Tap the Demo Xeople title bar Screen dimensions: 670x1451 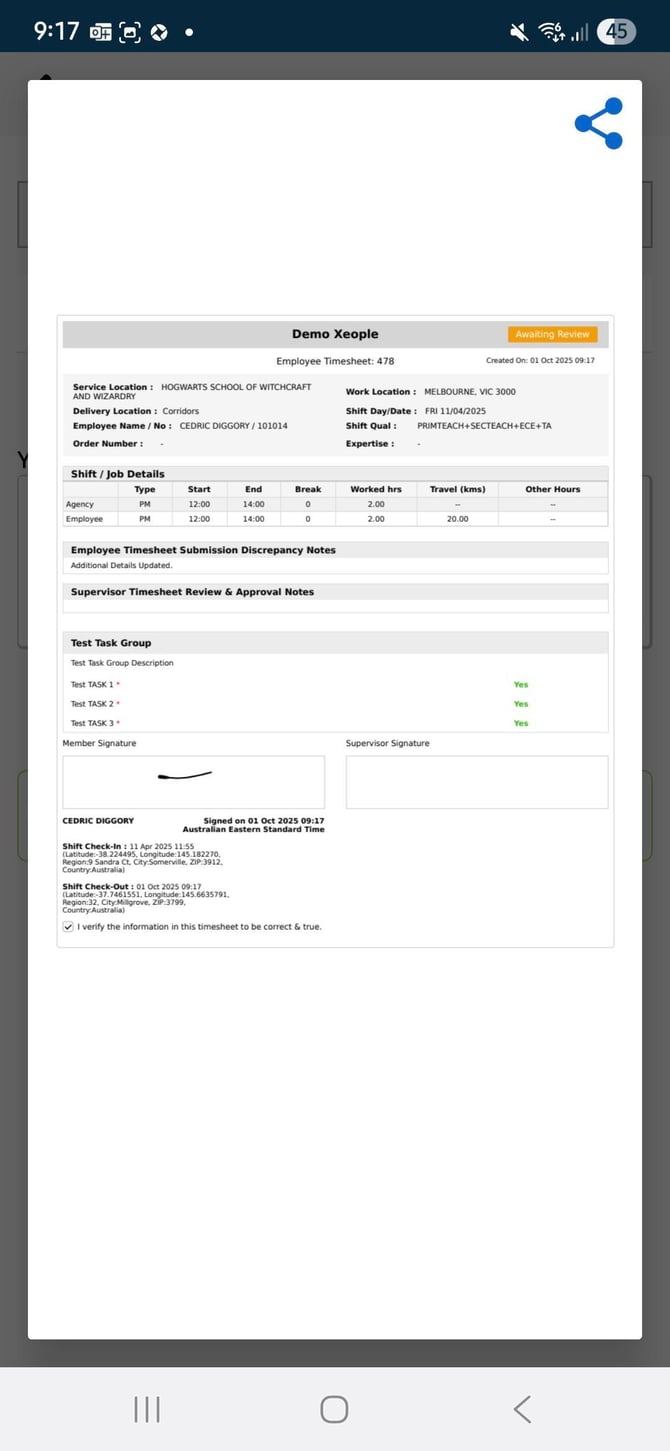(335, 334)
